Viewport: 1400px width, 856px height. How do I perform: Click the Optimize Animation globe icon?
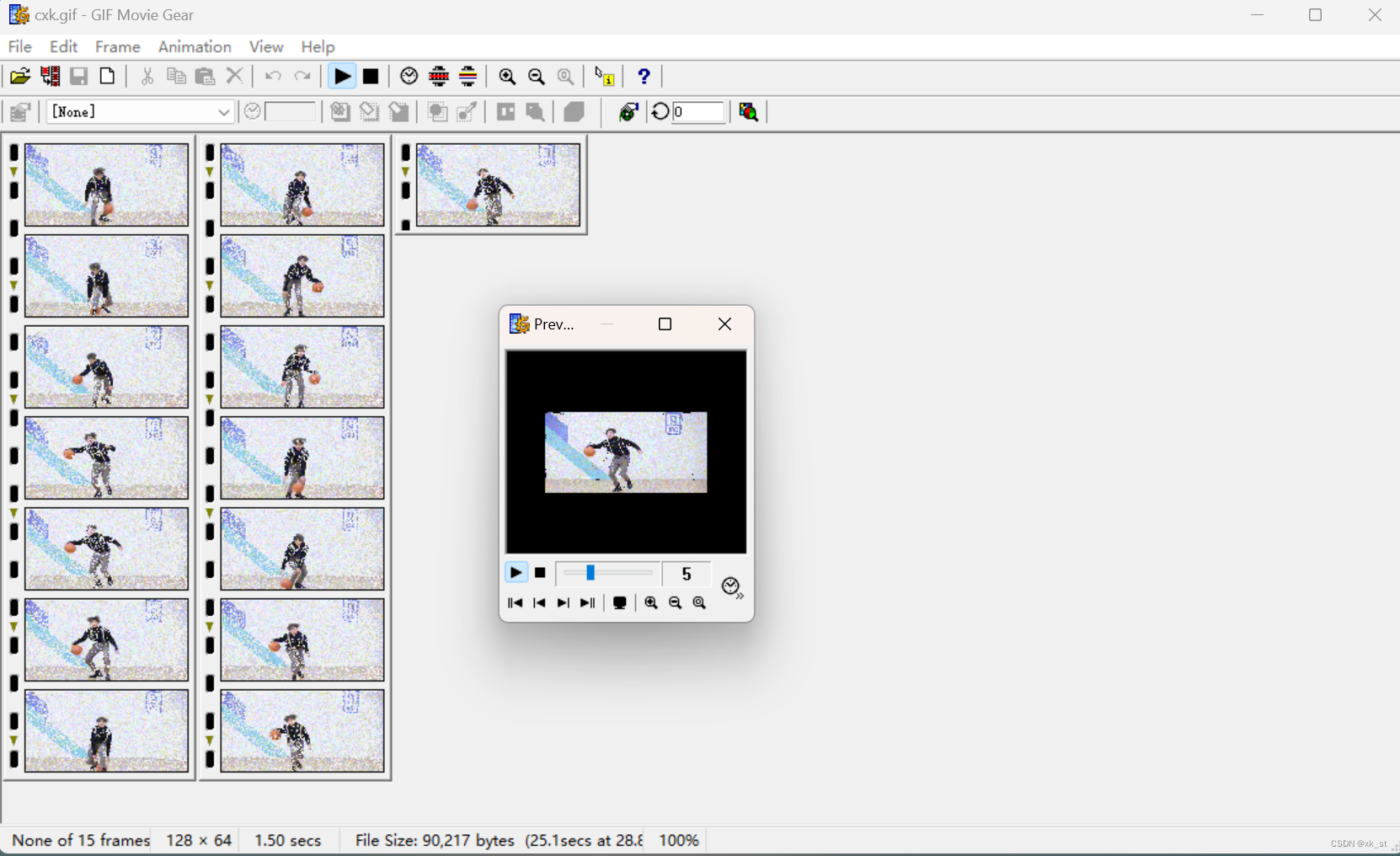pyautogui.click(x=628, y=112)
